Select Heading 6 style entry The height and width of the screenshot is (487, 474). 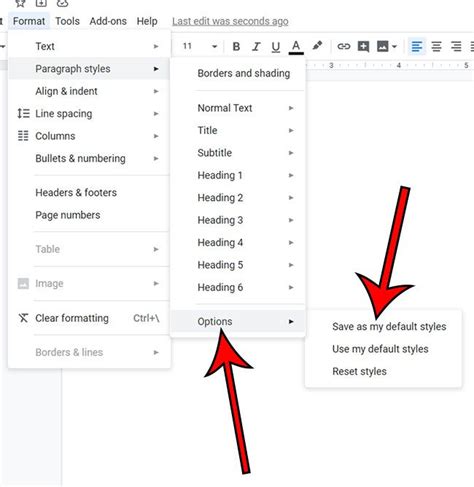pos(238,287)
